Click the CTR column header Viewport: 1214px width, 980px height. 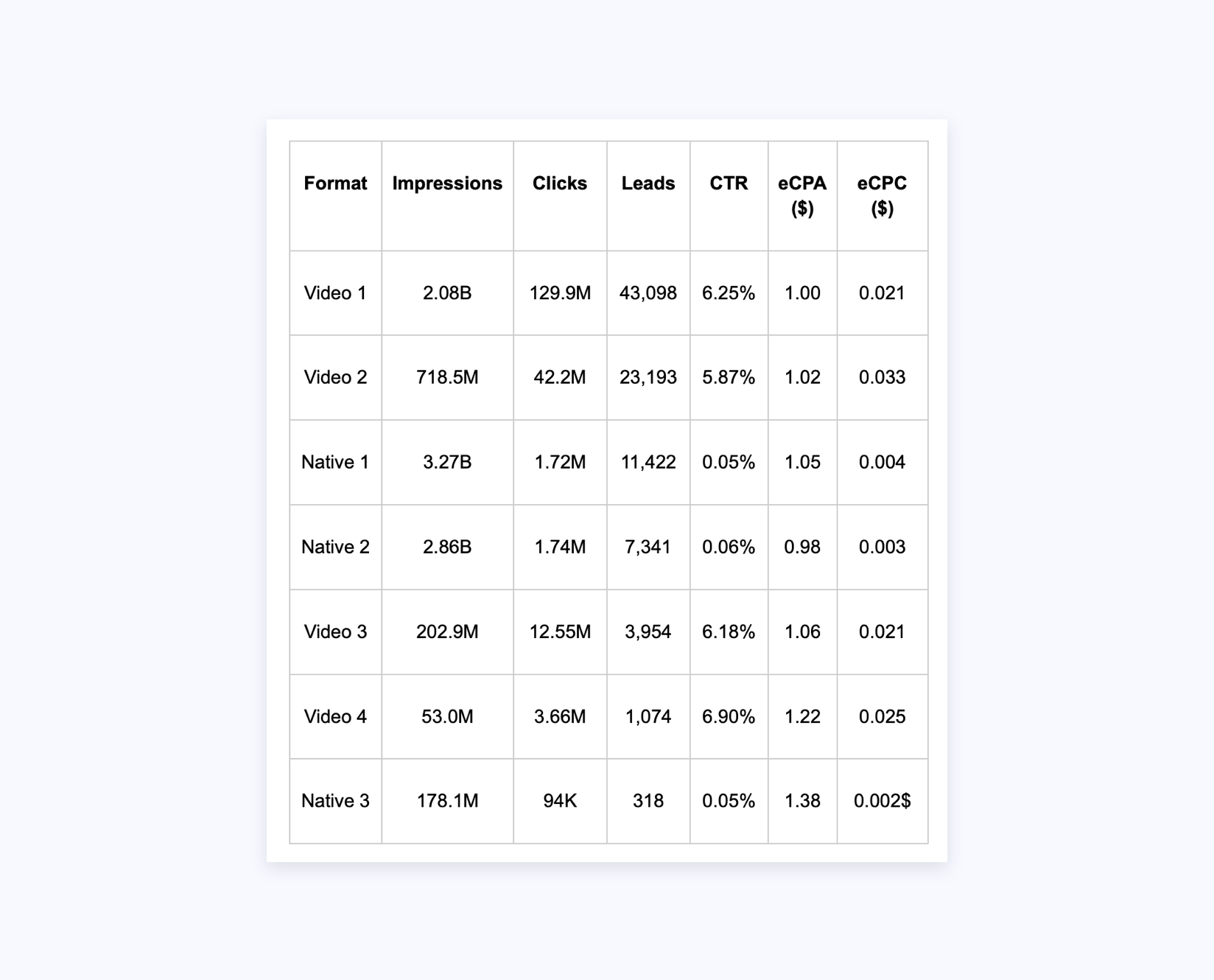coord(729,183)
